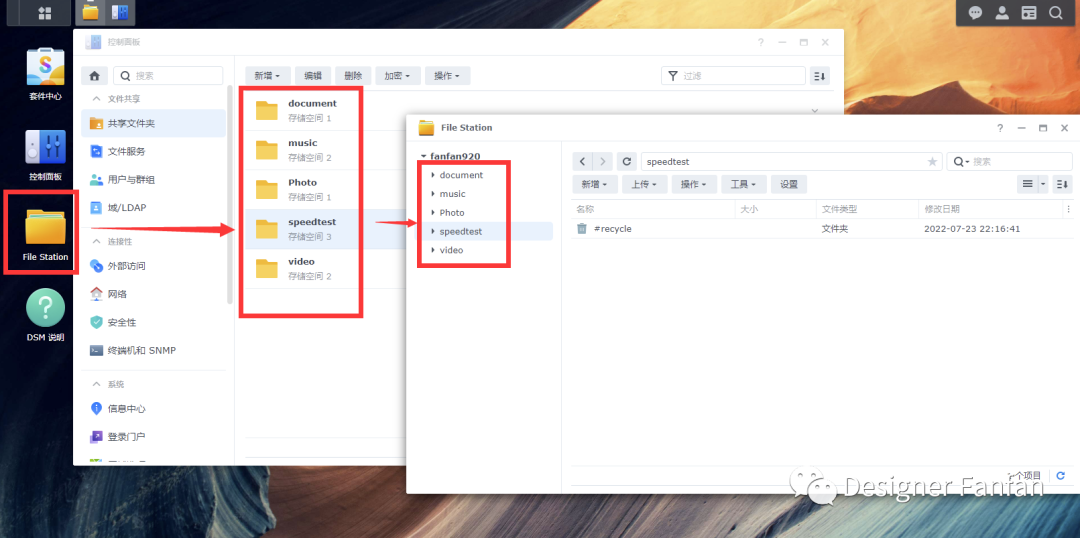Open the 上传 dropdown in File Station

(x=644, y=184)
